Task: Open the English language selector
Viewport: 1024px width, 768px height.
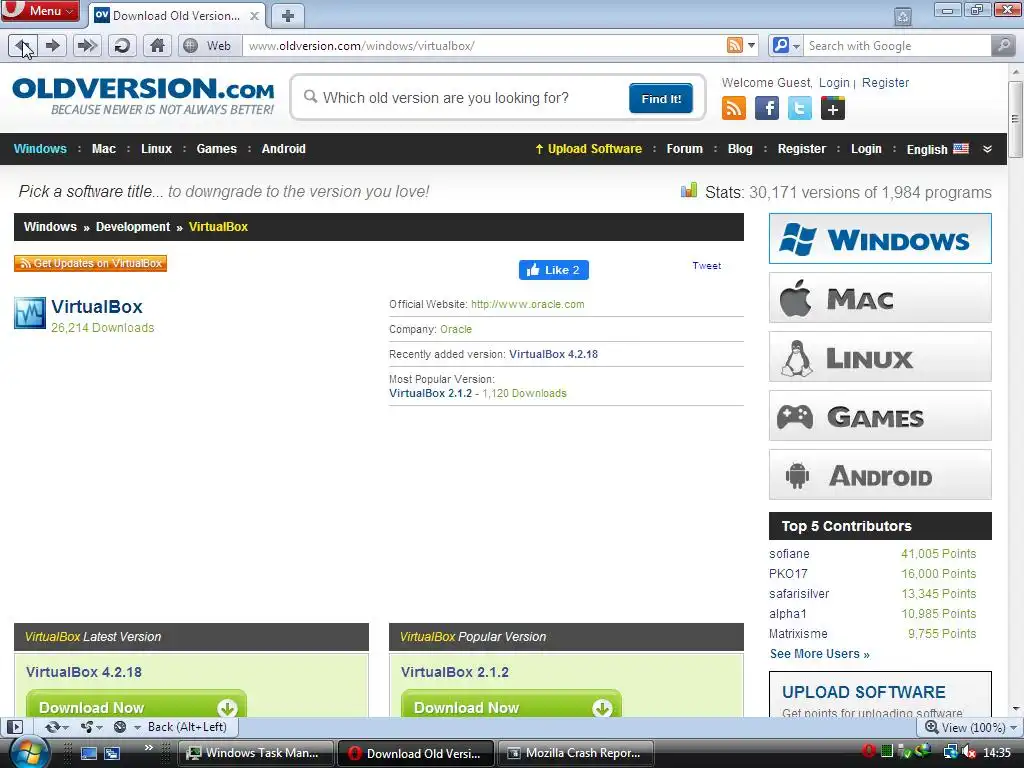Action: tap(937, 149)
